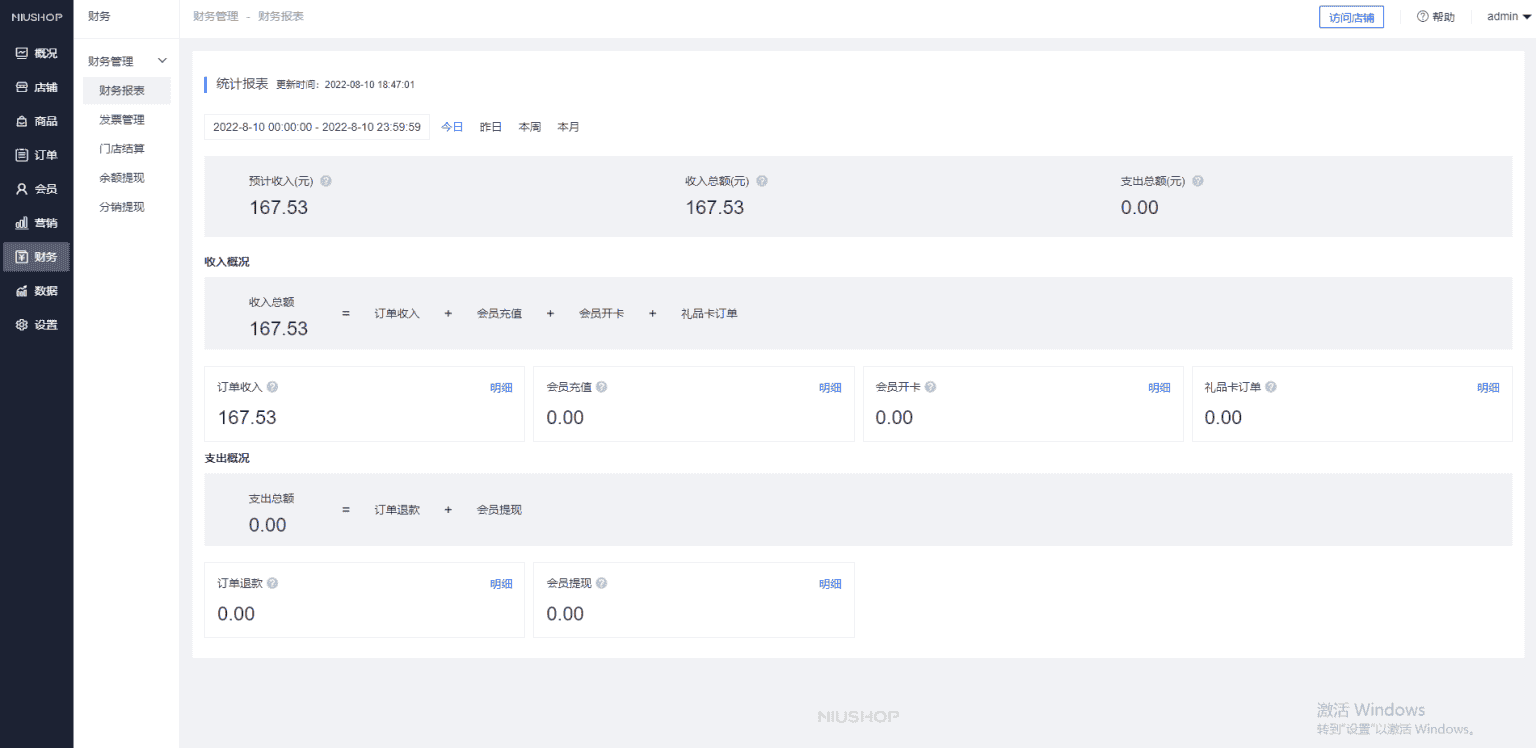Click the 访问店铺 button
Image resolution: width=1536 pixels, height=748 pixels.
(1351, 17)
